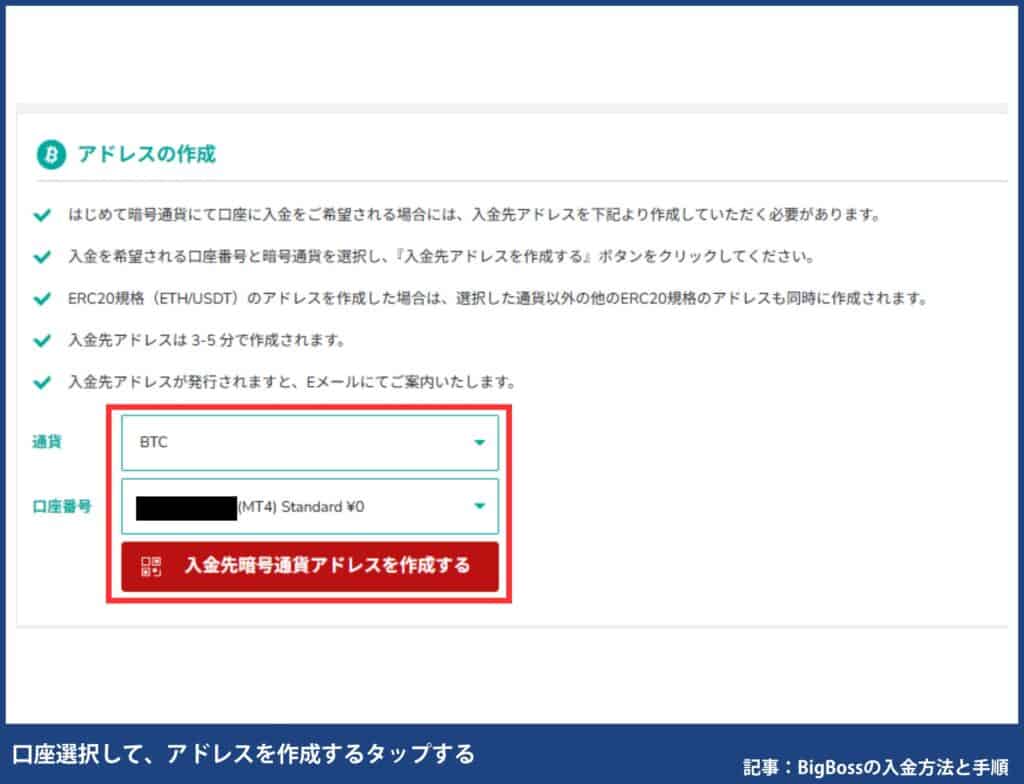Click the arrow on account number selector

click(x=479, y=506)
